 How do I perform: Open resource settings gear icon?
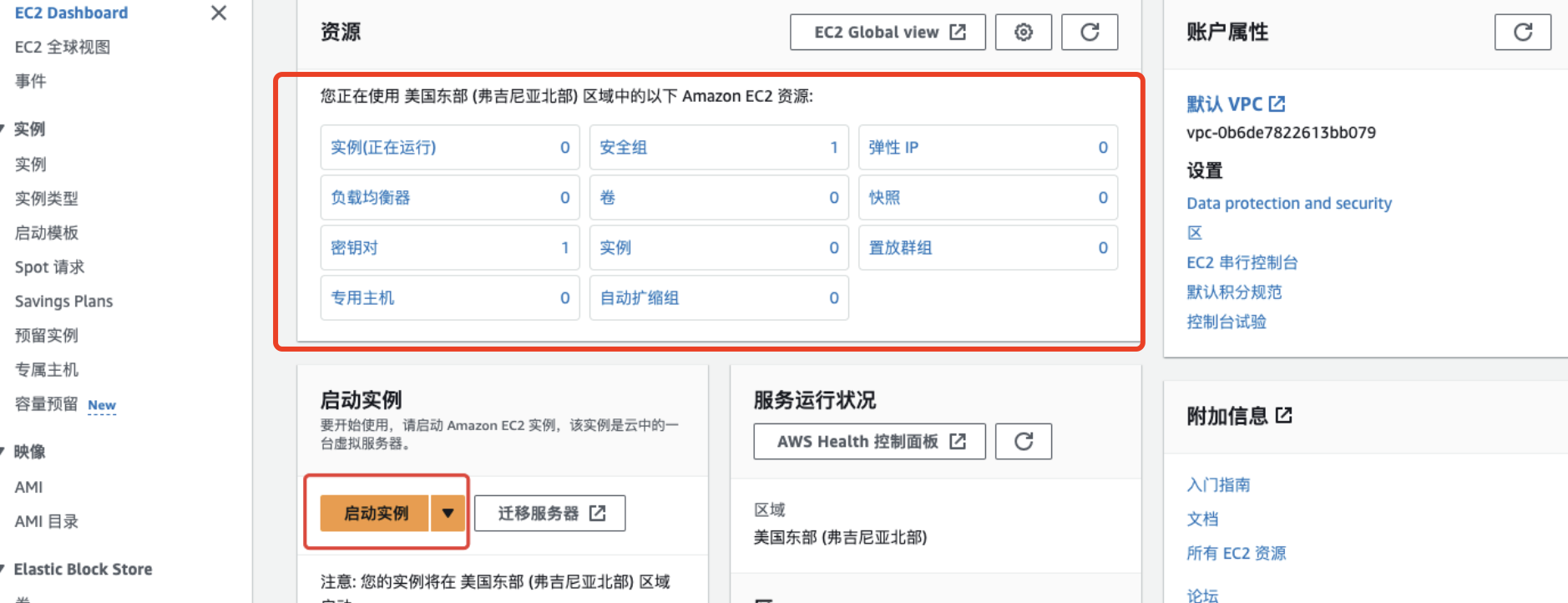tap(1023, 32)
